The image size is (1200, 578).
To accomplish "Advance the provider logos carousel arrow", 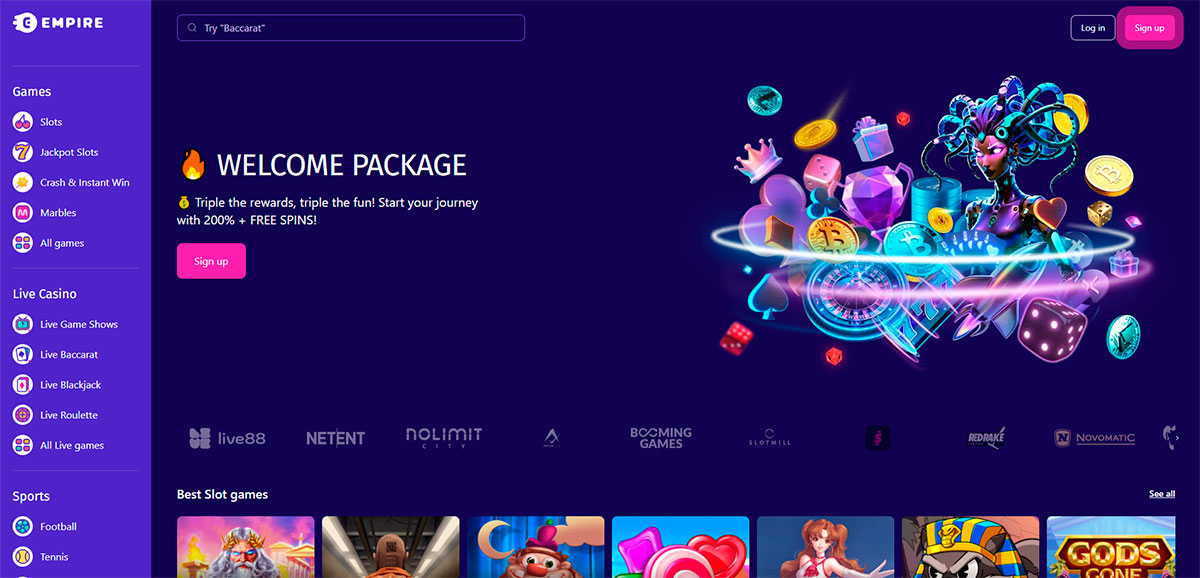I will coord(1177,438).
